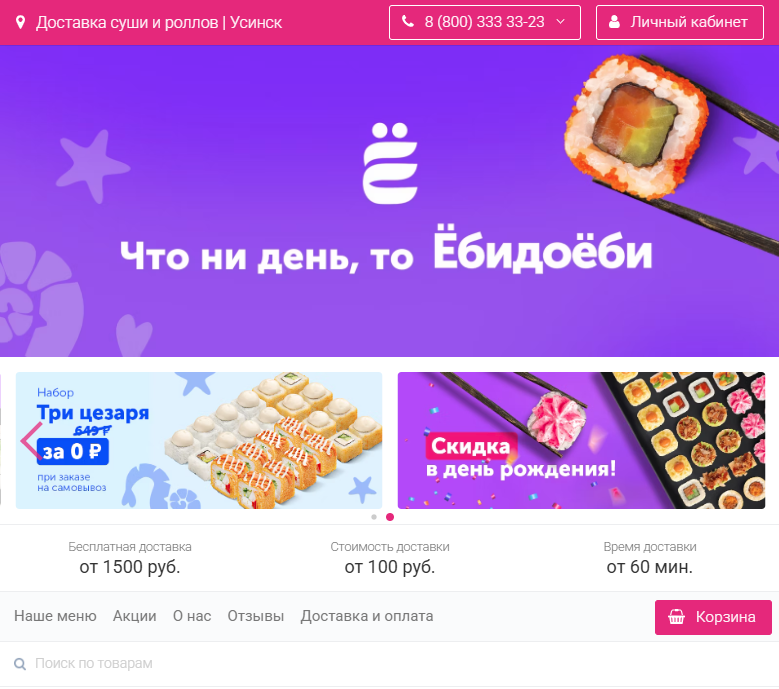Open the Три цезаря promo banner
The width and height of the screenshot is (779, 689).
click(199, 440)
